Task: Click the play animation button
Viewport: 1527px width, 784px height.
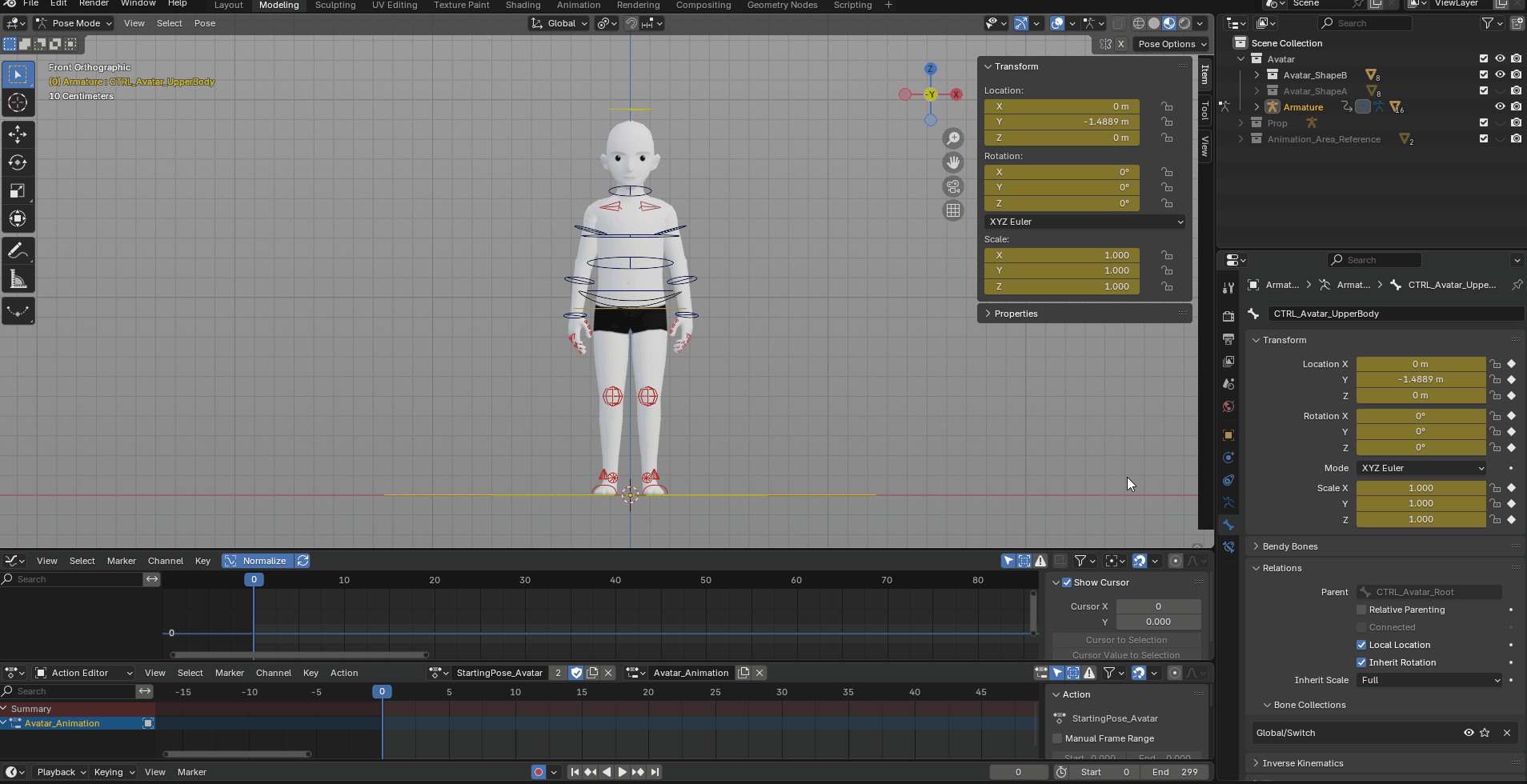Action: (x=622, y=772)
